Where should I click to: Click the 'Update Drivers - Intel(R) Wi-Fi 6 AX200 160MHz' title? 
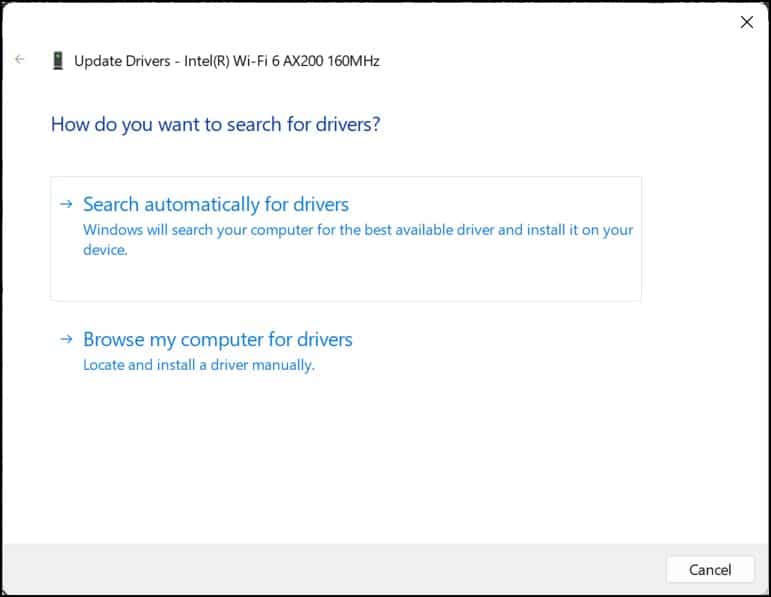tap(227, 61)
